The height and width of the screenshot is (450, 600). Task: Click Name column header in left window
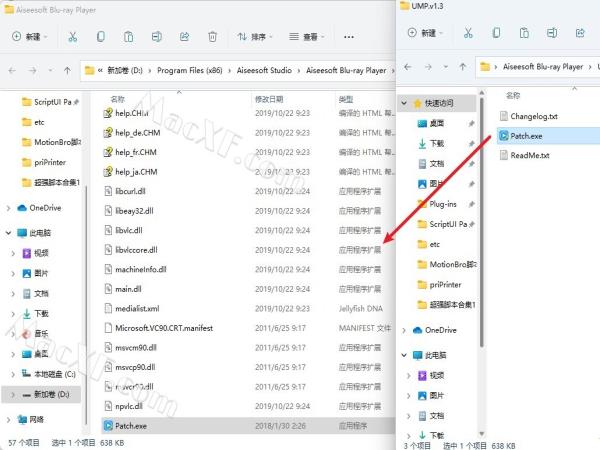tap(117, 99)
